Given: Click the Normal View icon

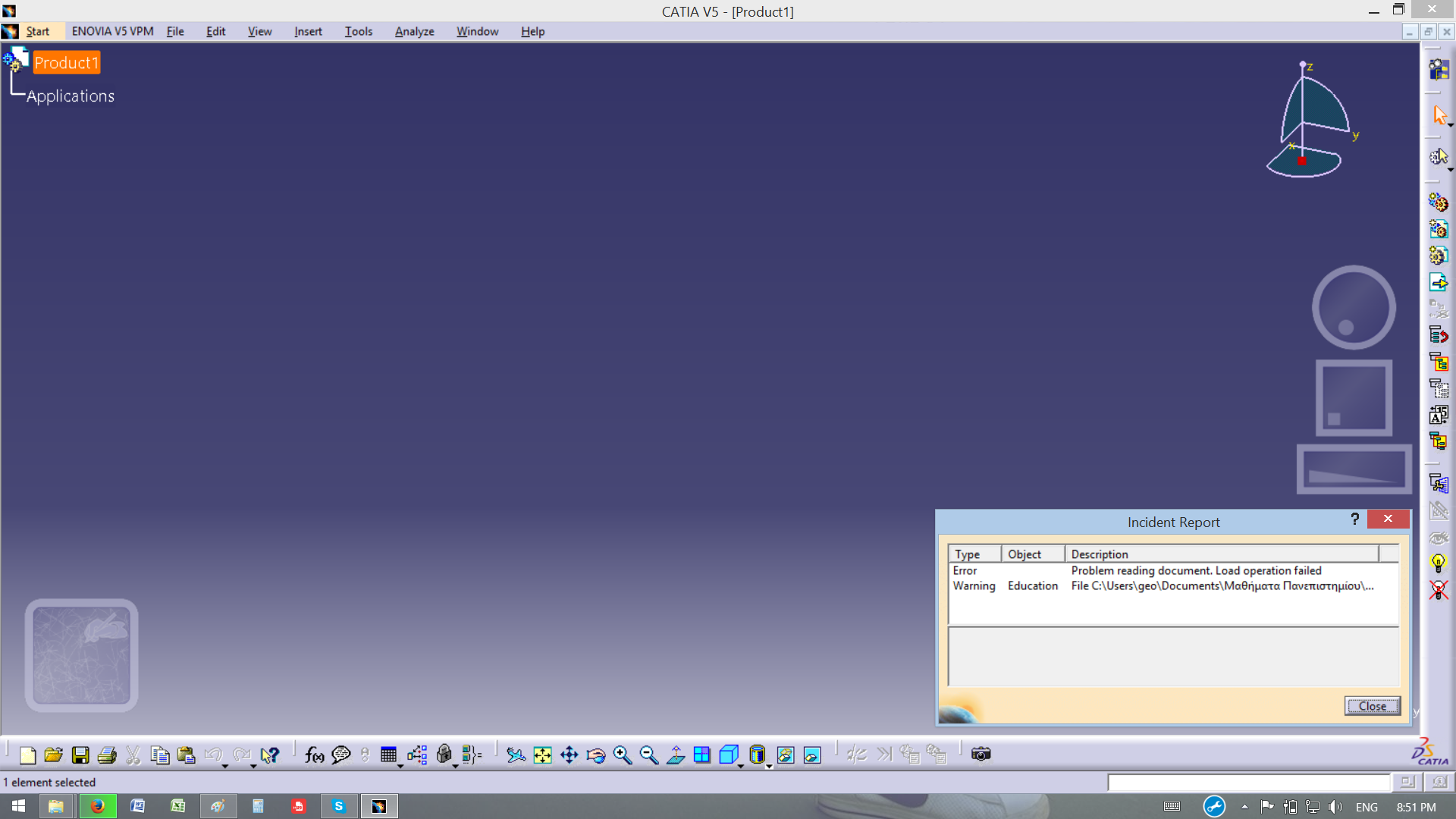Looking at the screenshot, I should pyautogui.click(x=675, y=755).
